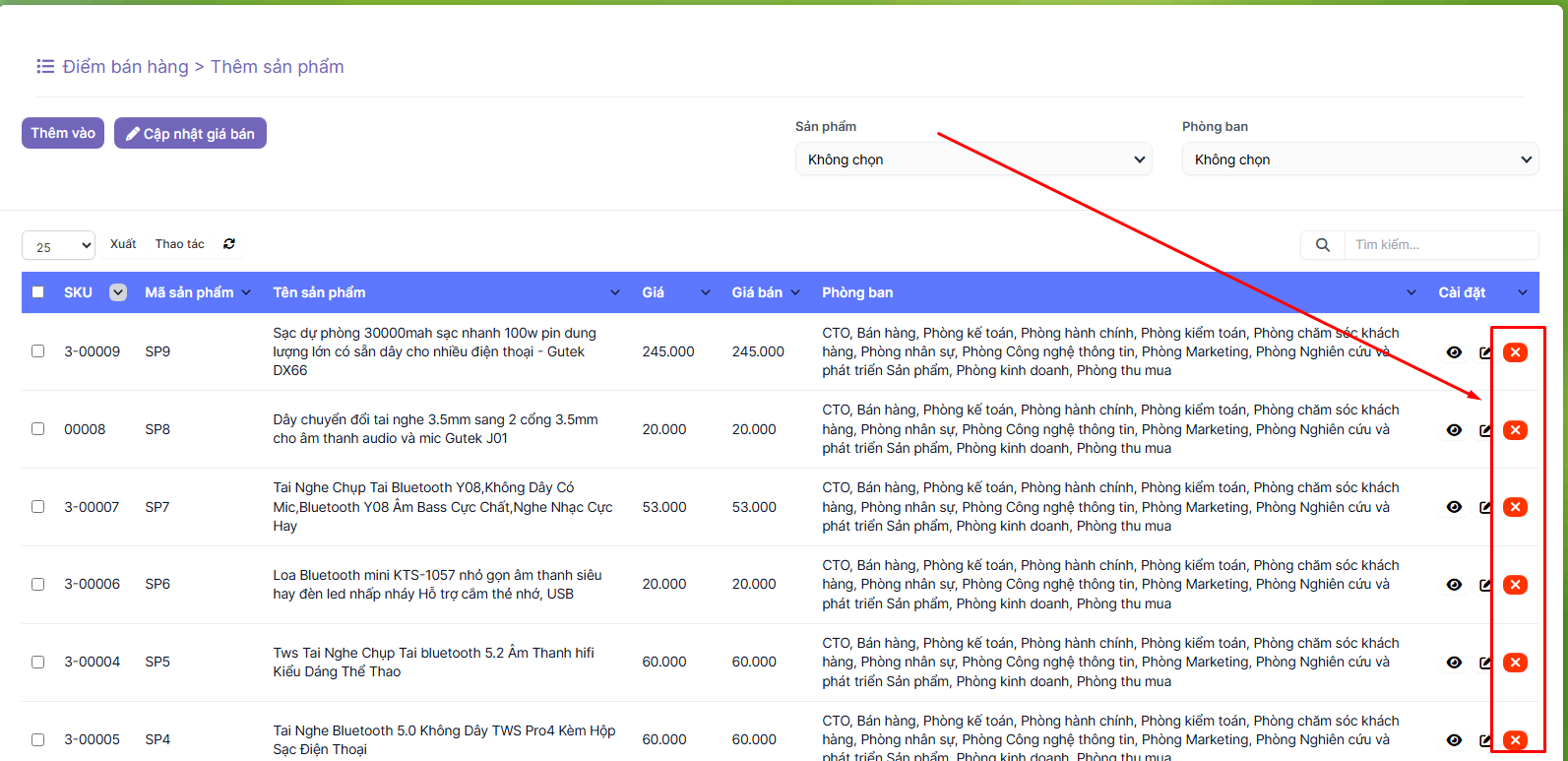Click the red delete icon for SP9

coord(1515,352)
